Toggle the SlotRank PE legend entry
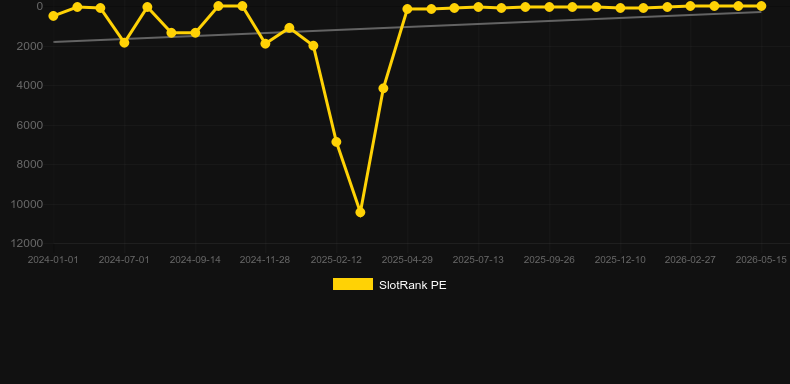The height and width of the screenshot is (384, 790). coord(389,285)
